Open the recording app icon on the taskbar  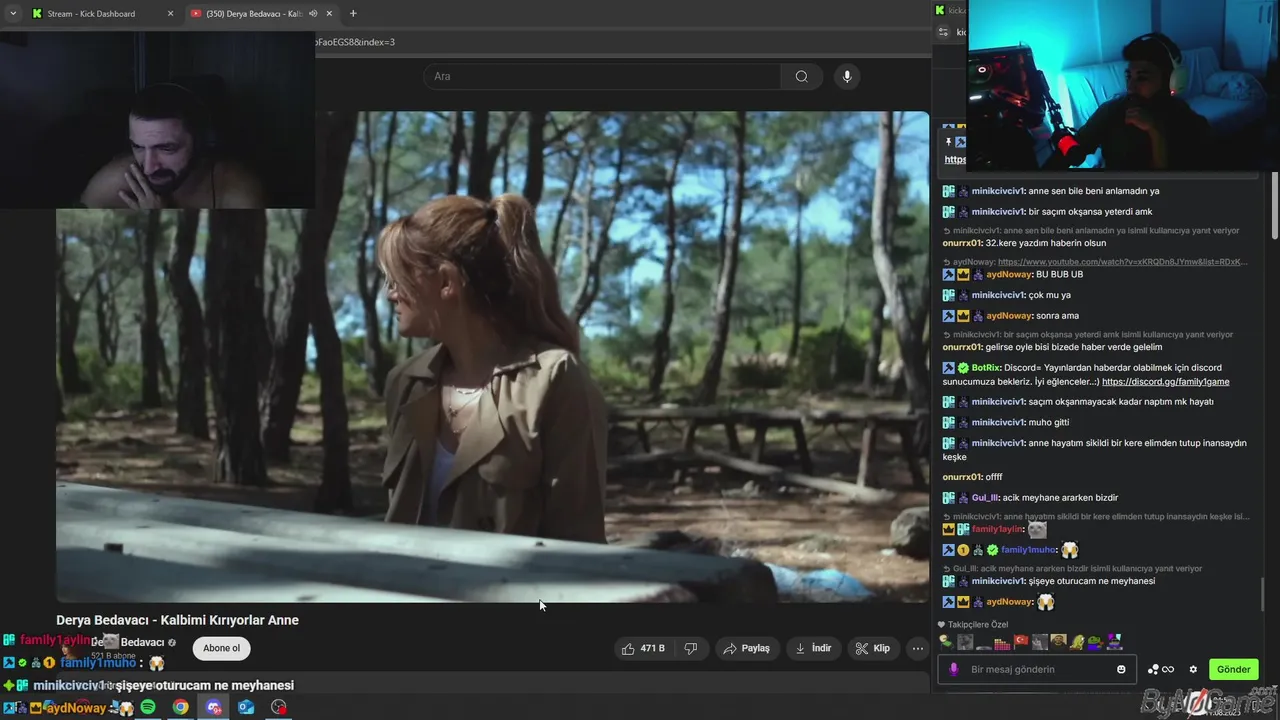pos(279,707)
